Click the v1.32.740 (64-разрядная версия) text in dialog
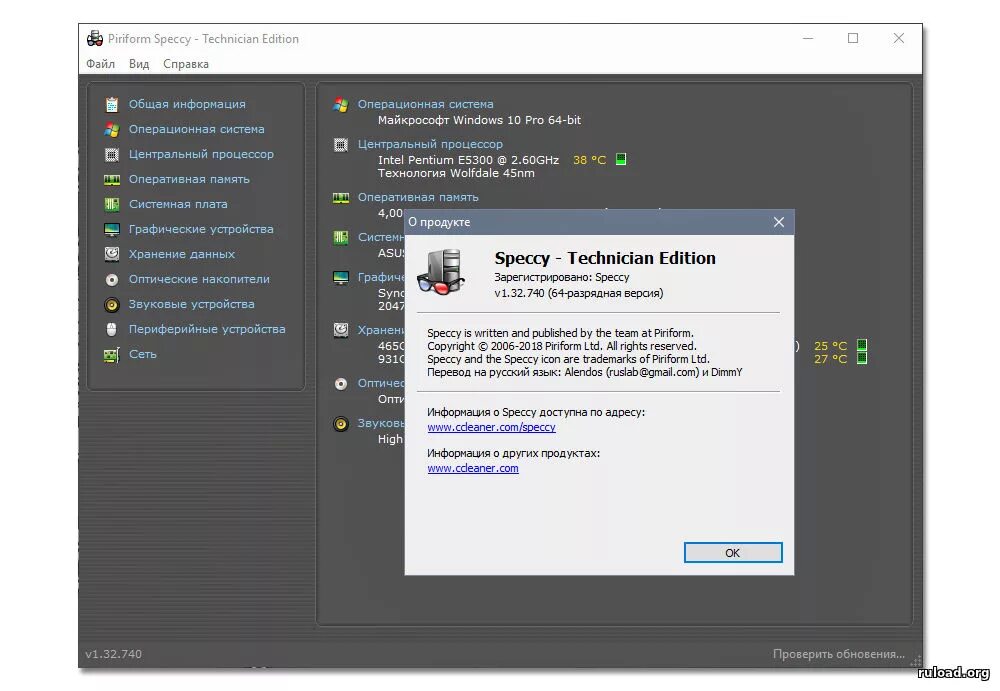This screenshot has height=691, width=1000. click(578, 293)
